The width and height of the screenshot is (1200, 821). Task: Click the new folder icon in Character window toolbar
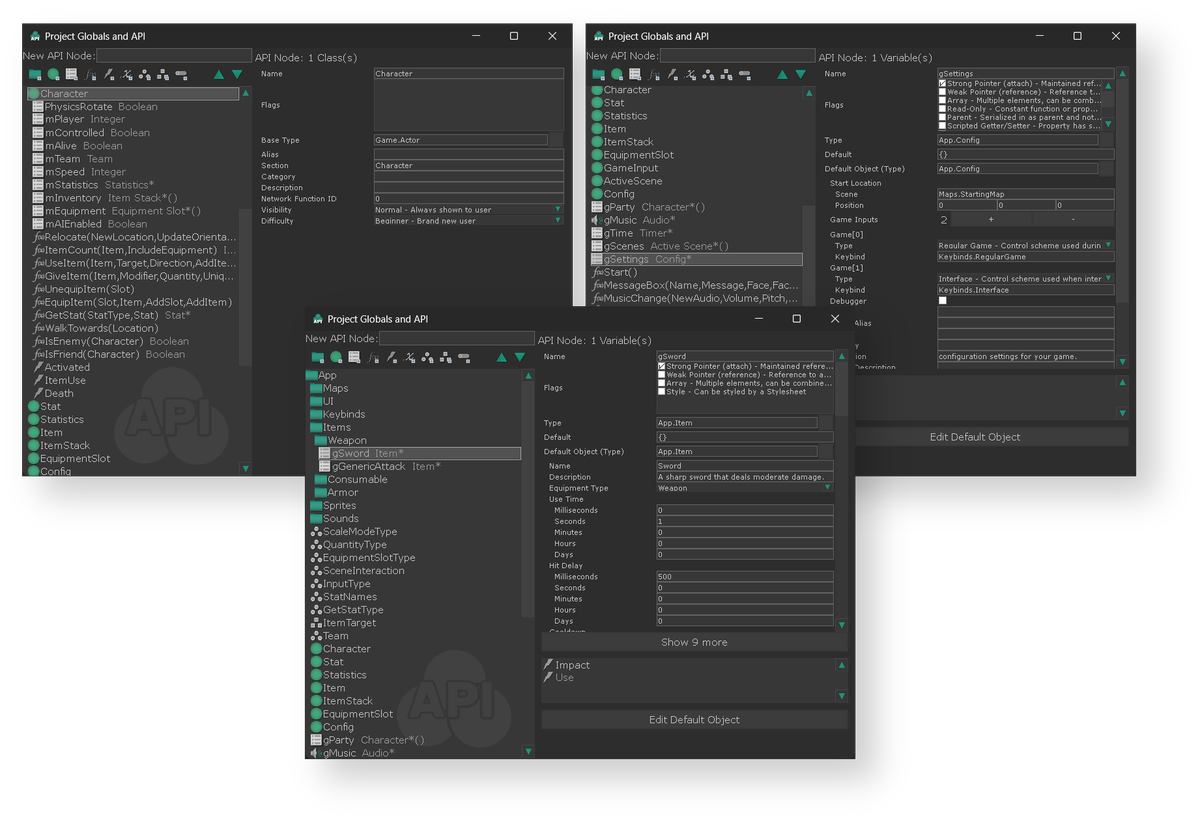35,75
